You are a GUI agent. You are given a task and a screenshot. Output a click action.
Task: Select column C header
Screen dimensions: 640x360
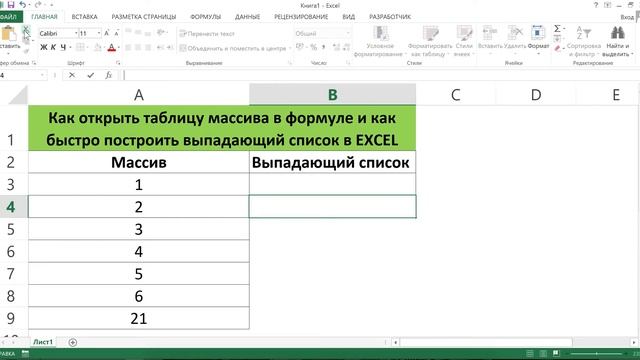(456, 95)
